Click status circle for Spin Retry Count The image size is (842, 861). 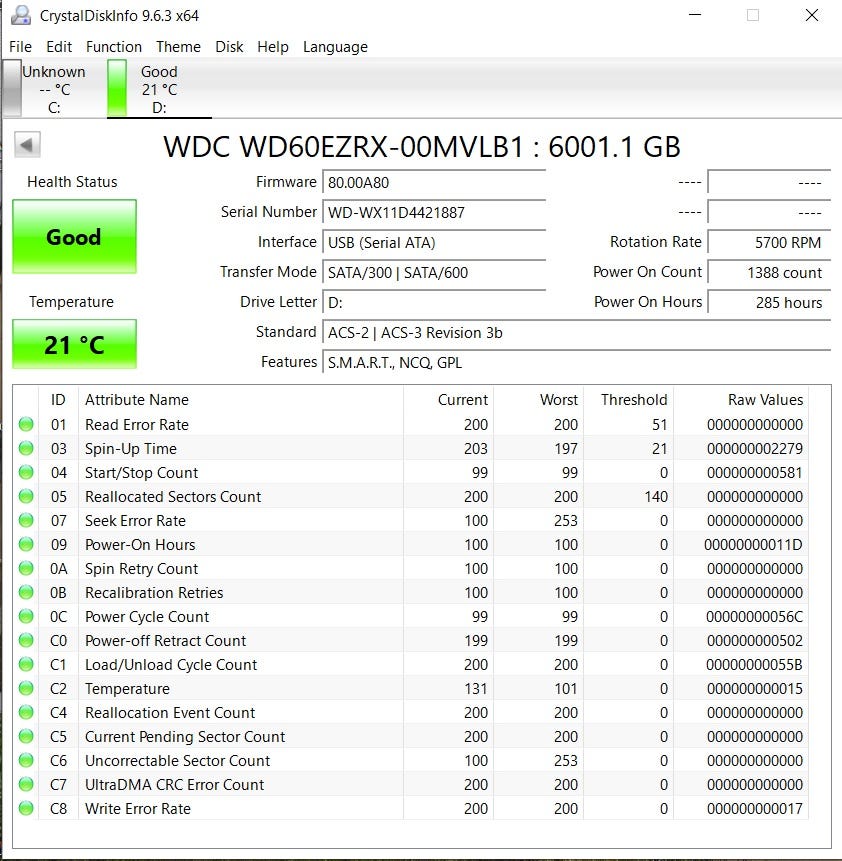click(26, 568)
